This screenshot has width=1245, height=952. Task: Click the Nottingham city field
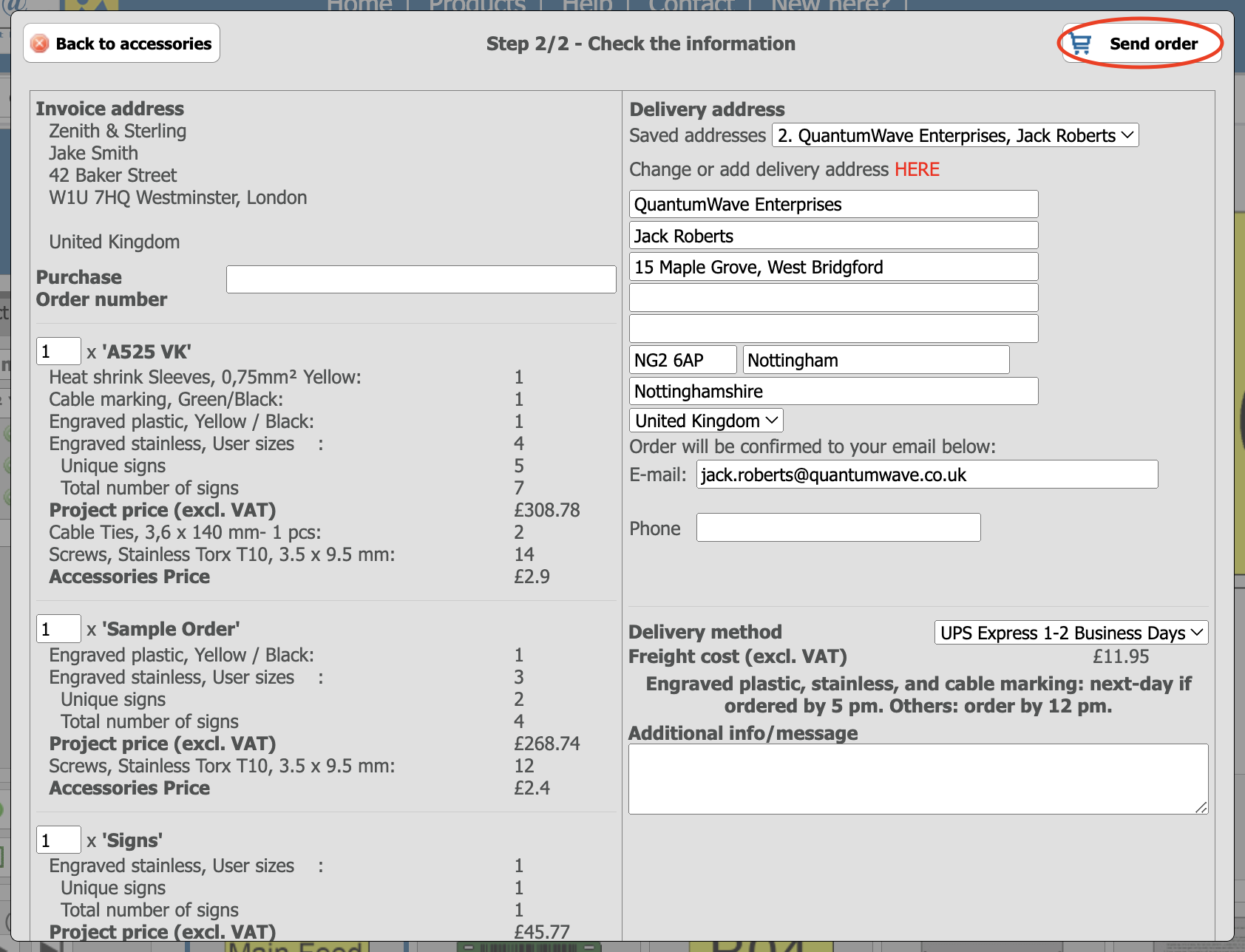(x=876, y=360)
